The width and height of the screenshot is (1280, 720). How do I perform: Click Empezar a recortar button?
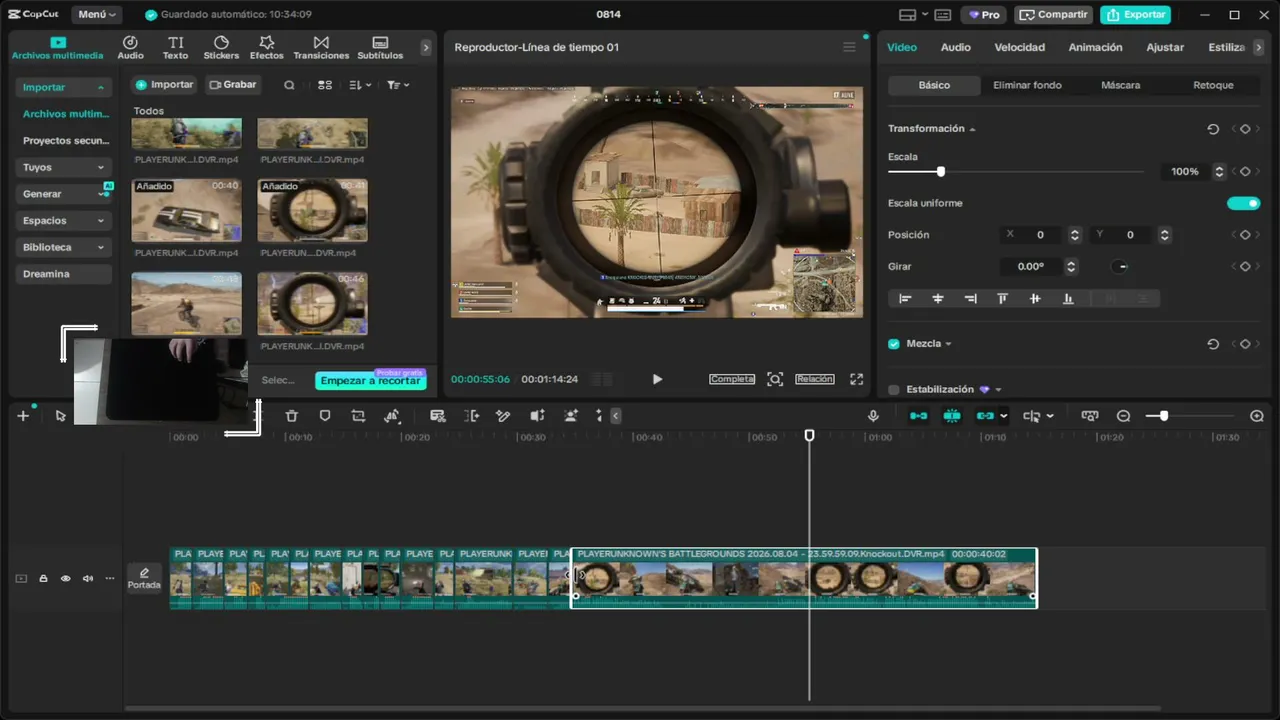pyautogui.click(x=370, y=381)
